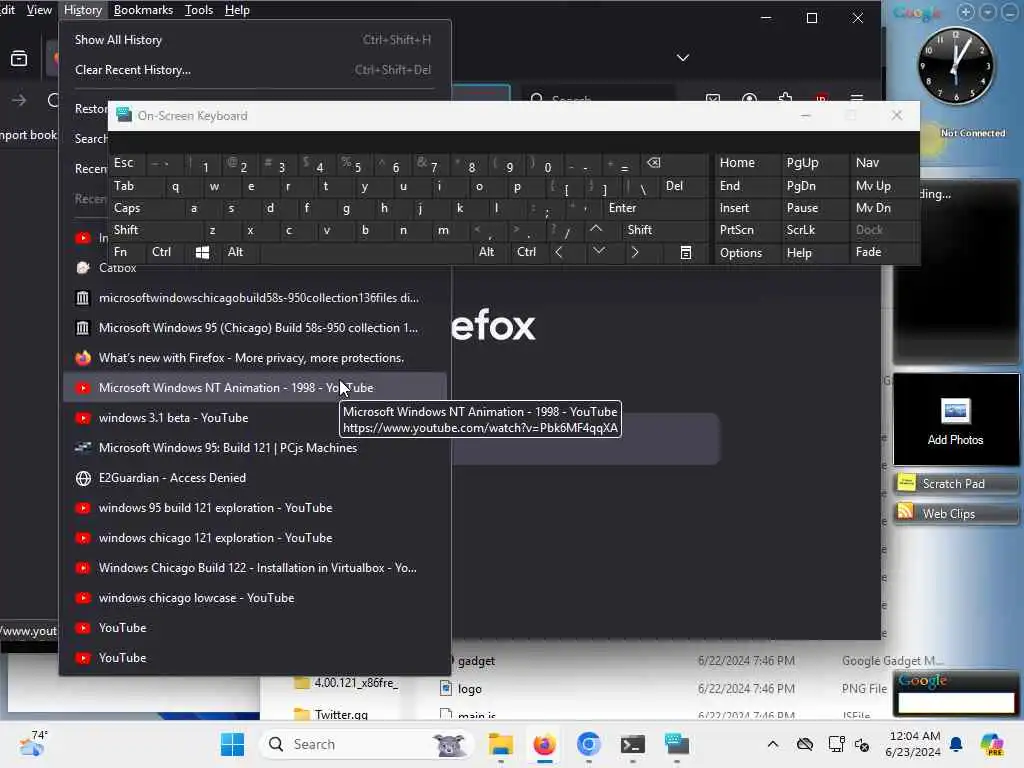This screenshot has width=1024, height=768.
Task: Open Windows Start menu
Action: [232, 744]
